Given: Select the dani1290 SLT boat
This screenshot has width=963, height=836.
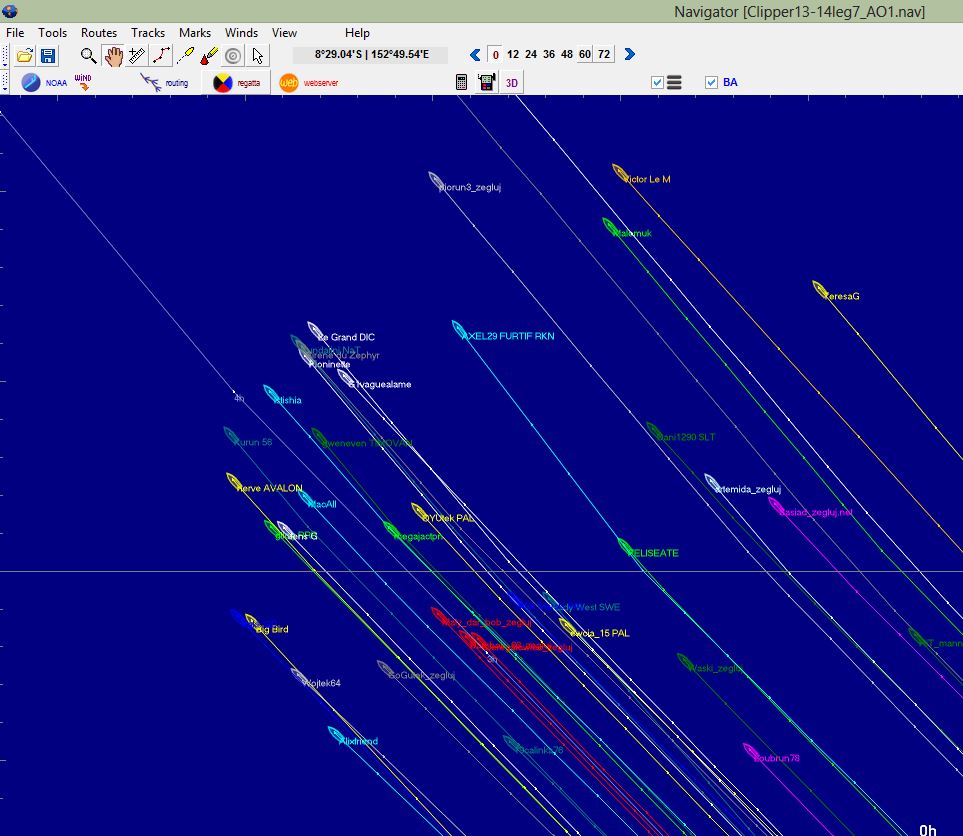Looking at the screenshot, I should pos(654,431).
